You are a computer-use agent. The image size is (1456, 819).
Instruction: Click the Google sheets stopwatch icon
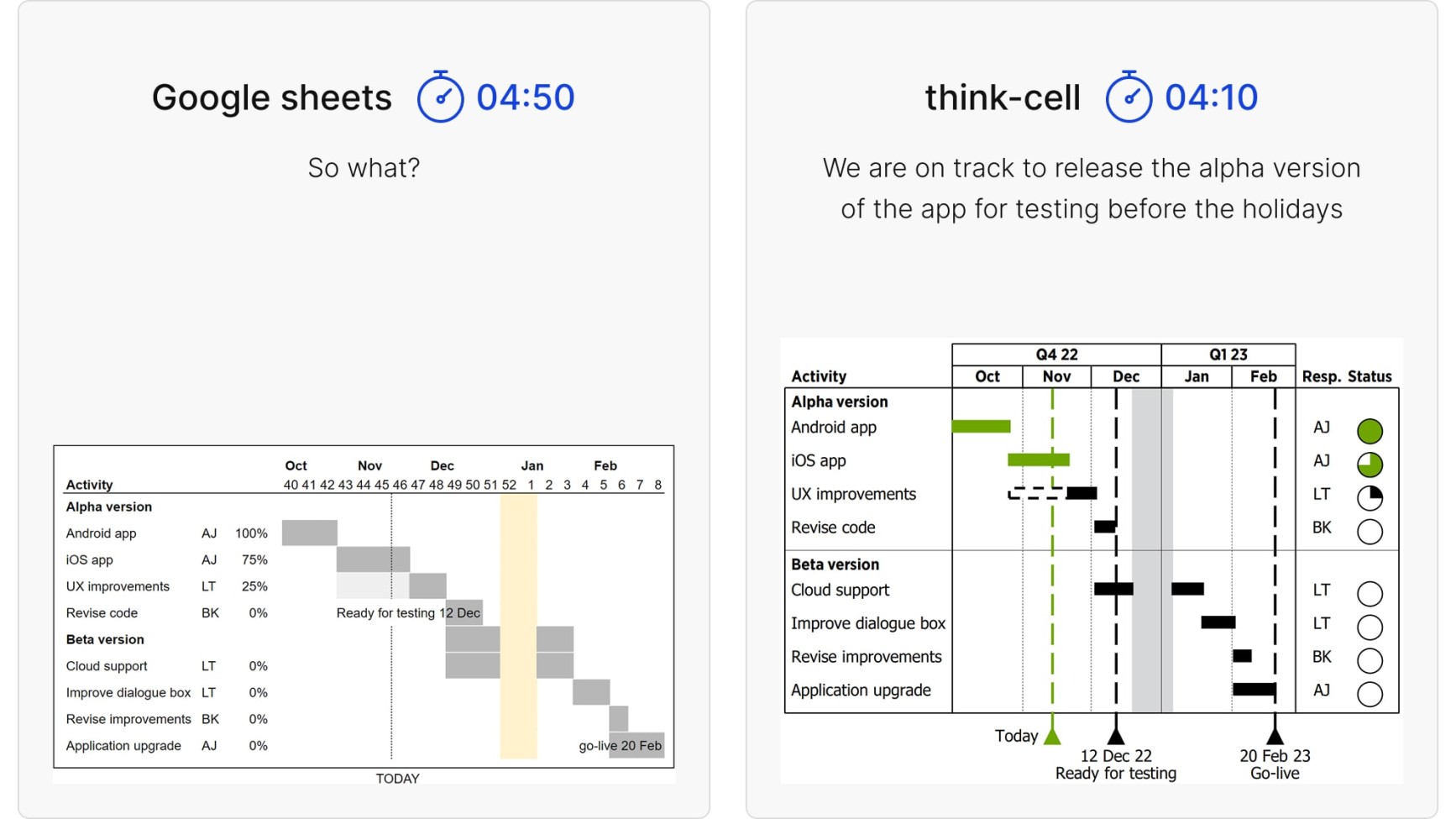tap(441, 97)
